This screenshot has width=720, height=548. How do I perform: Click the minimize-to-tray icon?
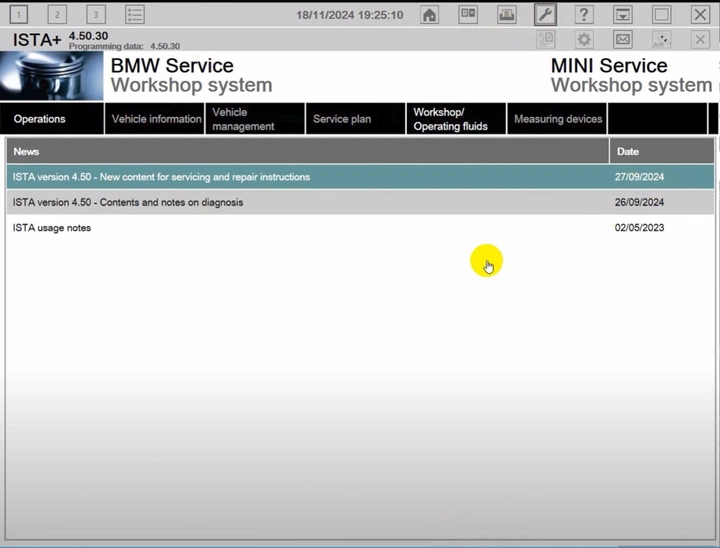[x=623, y=15]
